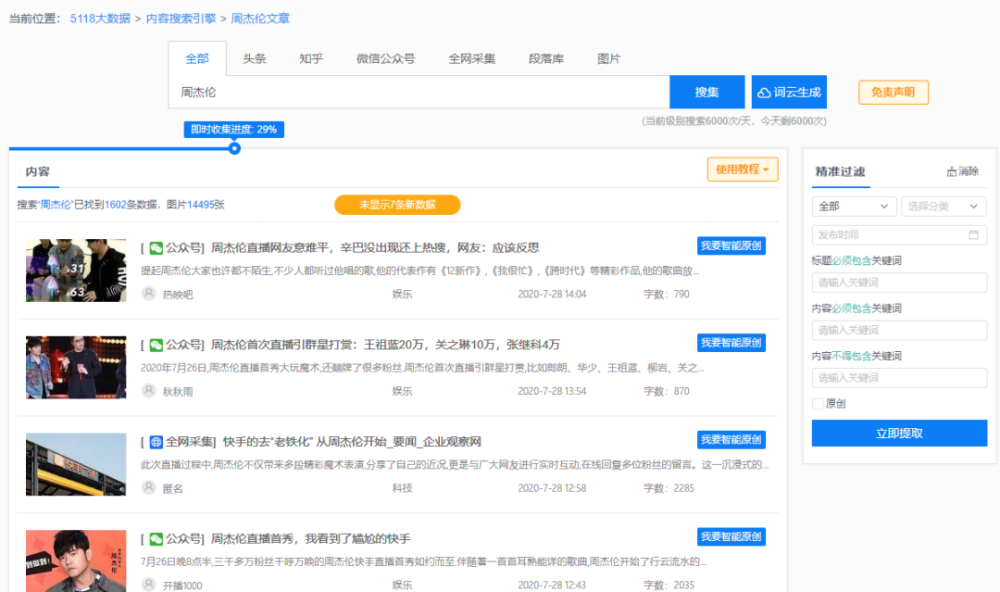This screenshot has width=1000, height=592.
Task: Click the 词云生成 button
Action: click(789, 92)
